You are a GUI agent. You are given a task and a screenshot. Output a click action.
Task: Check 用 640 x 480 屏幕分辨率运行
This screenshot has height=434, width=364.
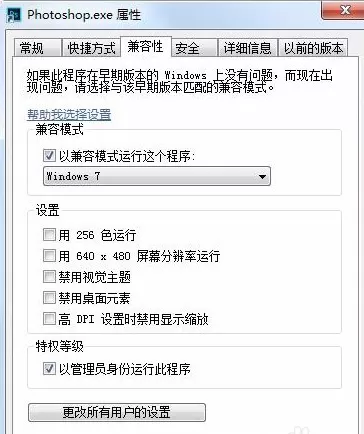pos(49,256)
